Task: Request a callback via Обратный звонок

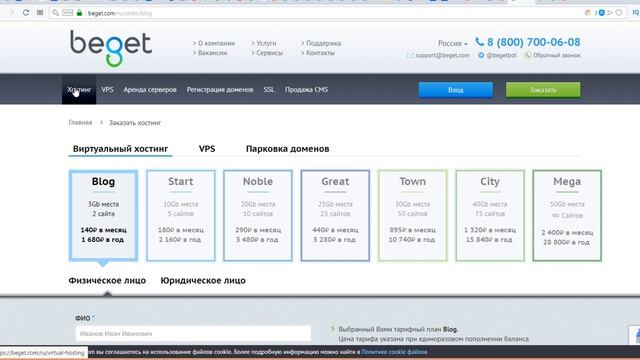Action: [x=556, y=55]
